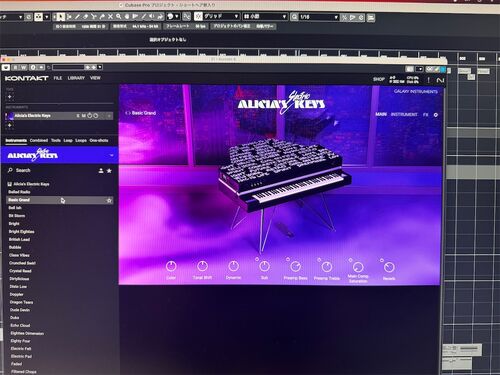The height and width of the screenshot is (375, 500).
Task: Click the Basic Grand preset name display
Action: tap(144, 113)
